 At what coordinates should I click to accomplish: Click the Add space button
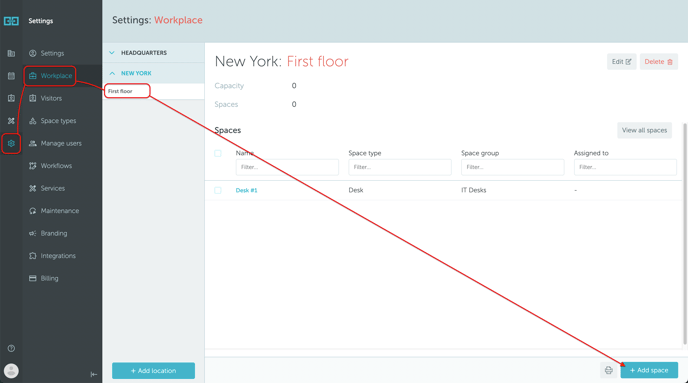pyautogui.click(x=649, y=370)
